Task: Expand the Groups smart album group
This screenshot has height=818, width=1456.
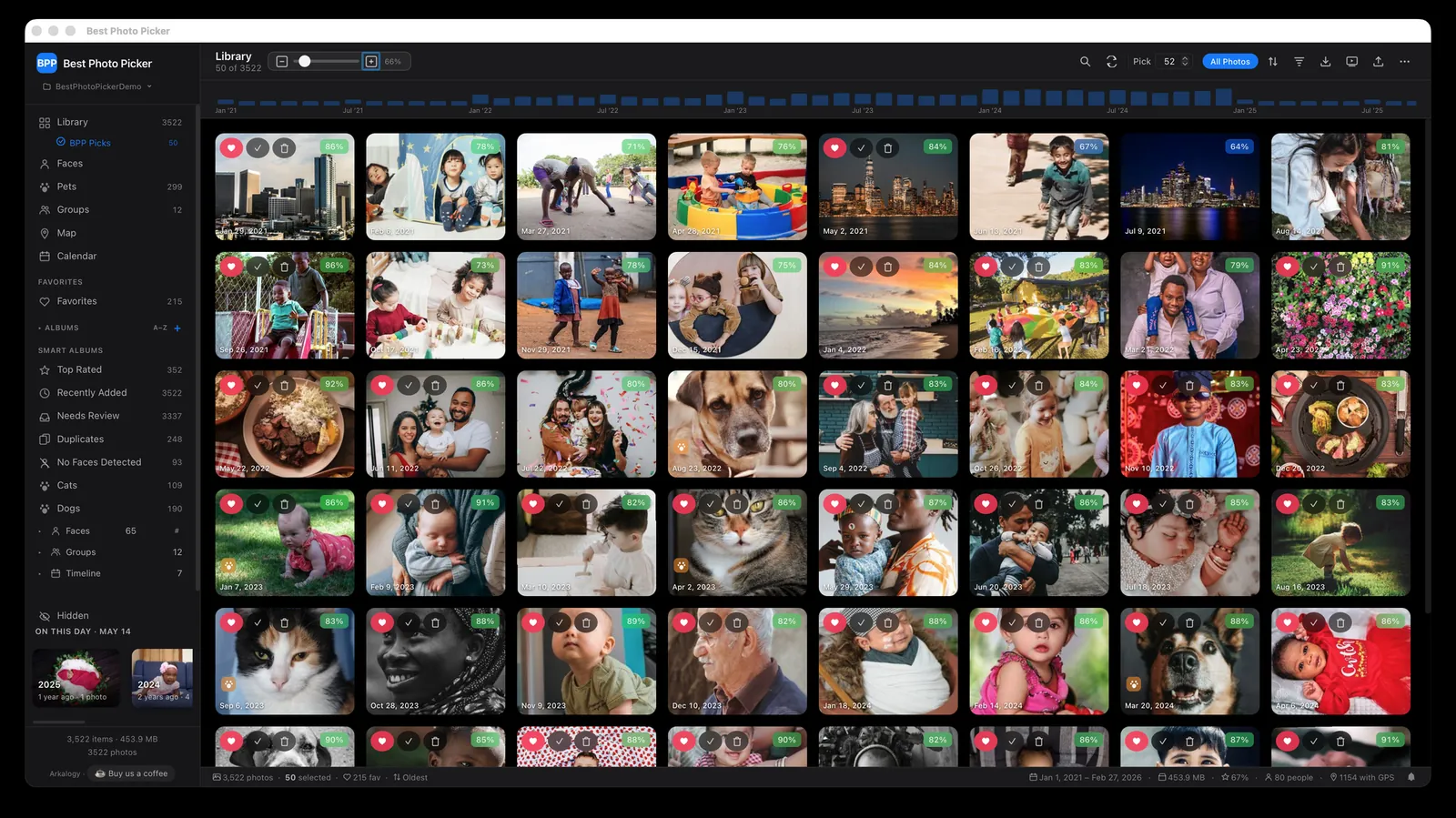Action: (x=40, y=552)
